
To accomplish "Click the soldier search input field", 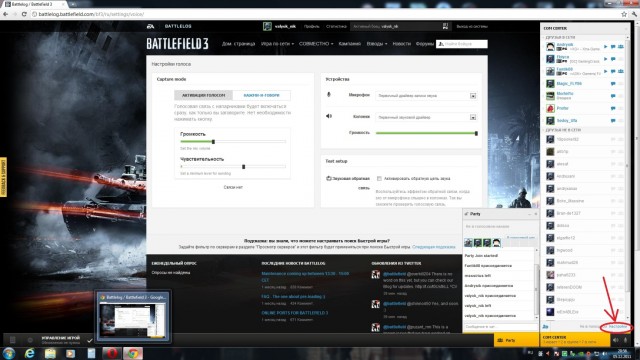I will point(462,44).
